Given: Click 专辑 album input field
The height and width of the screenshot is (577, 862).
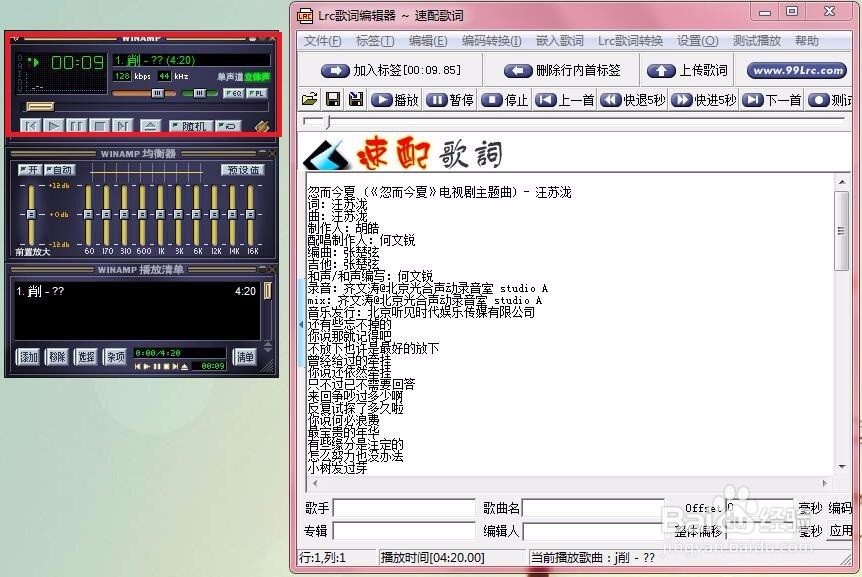Looking at the screenshot, I should point(404,531).
